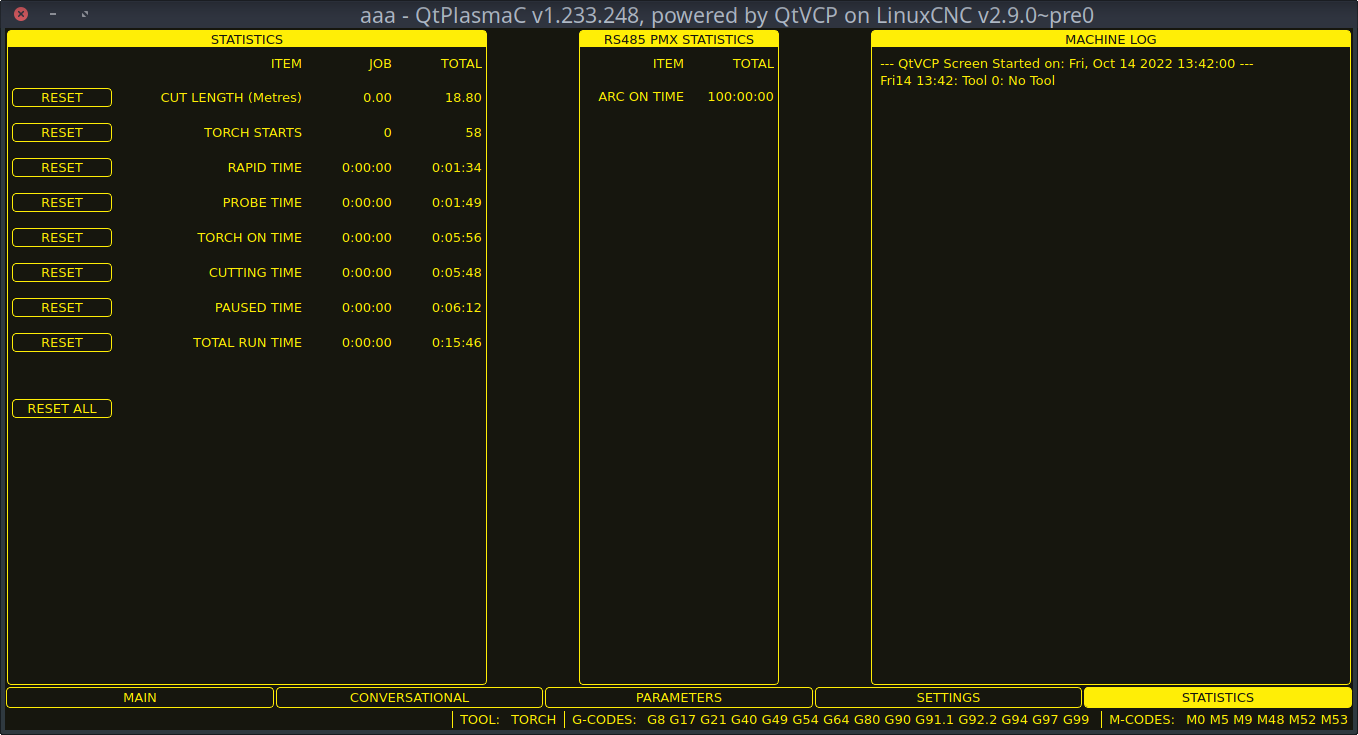The image size is (1358, 735).
Task: Click the TORCH tool indicator in status bar
Action: point(533,719)
